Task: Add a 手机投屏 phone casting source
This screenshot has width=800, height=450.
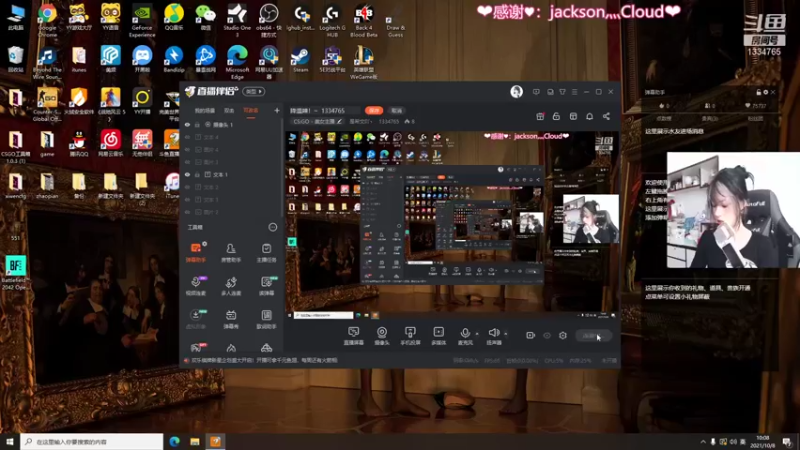Action: point(410,336)
